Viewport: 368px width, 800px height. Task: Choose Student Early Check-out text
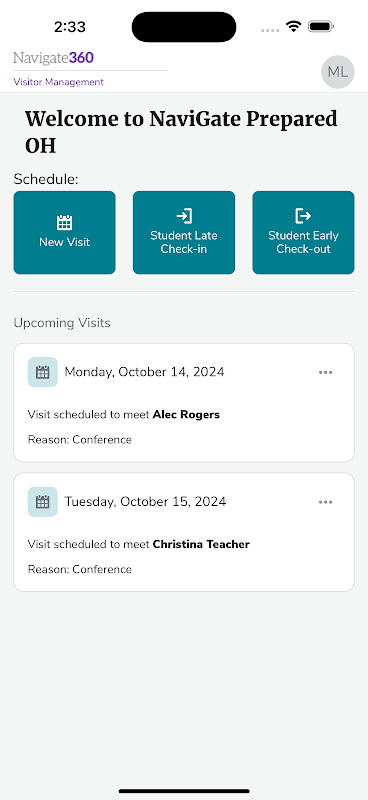[x=303, y=242]
